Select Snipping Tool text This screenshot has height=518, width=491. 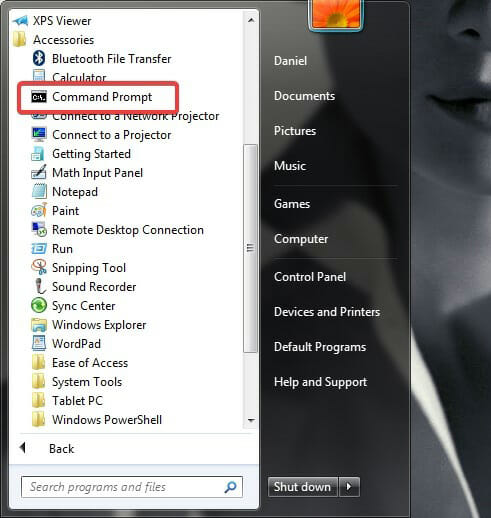coord(89,268)
